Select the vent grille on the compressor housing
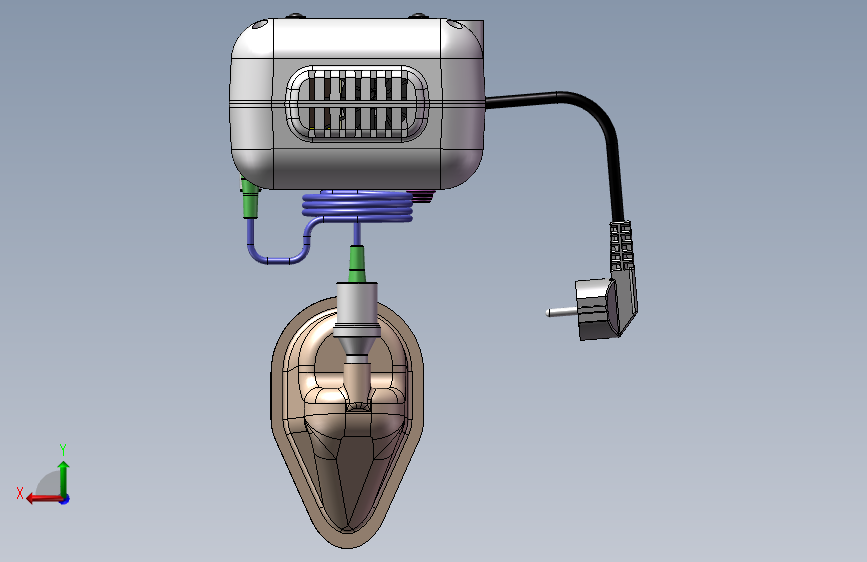 [x=357, y=103]
